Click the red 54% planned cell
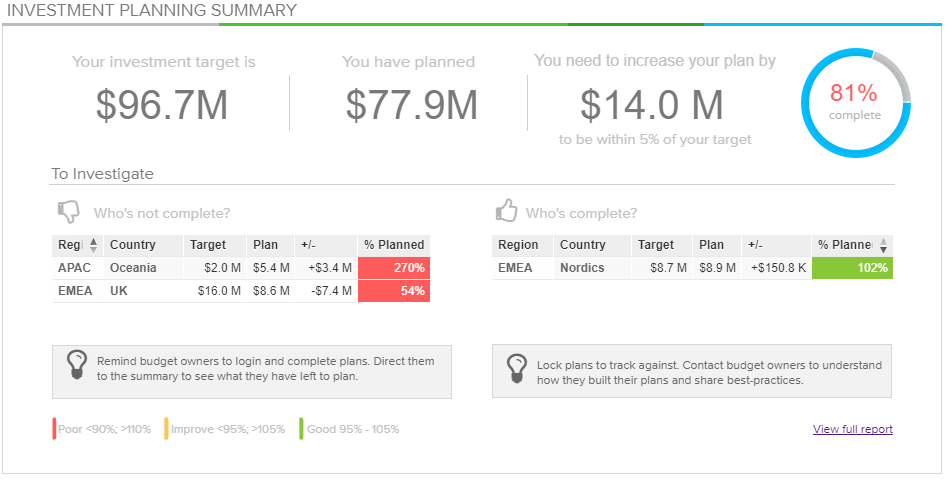 394,291
